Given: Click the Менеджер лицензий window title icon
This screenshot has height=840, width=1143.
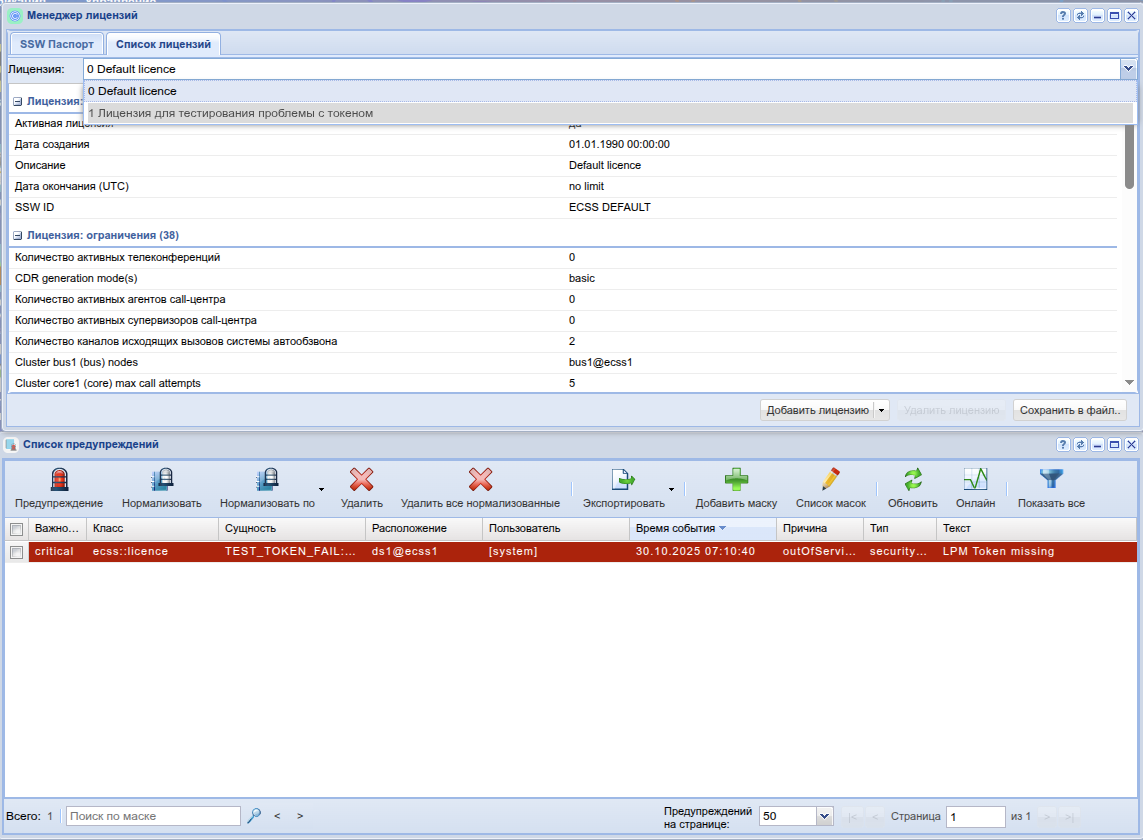Looking at the screenshot, I should pos(15,15).
